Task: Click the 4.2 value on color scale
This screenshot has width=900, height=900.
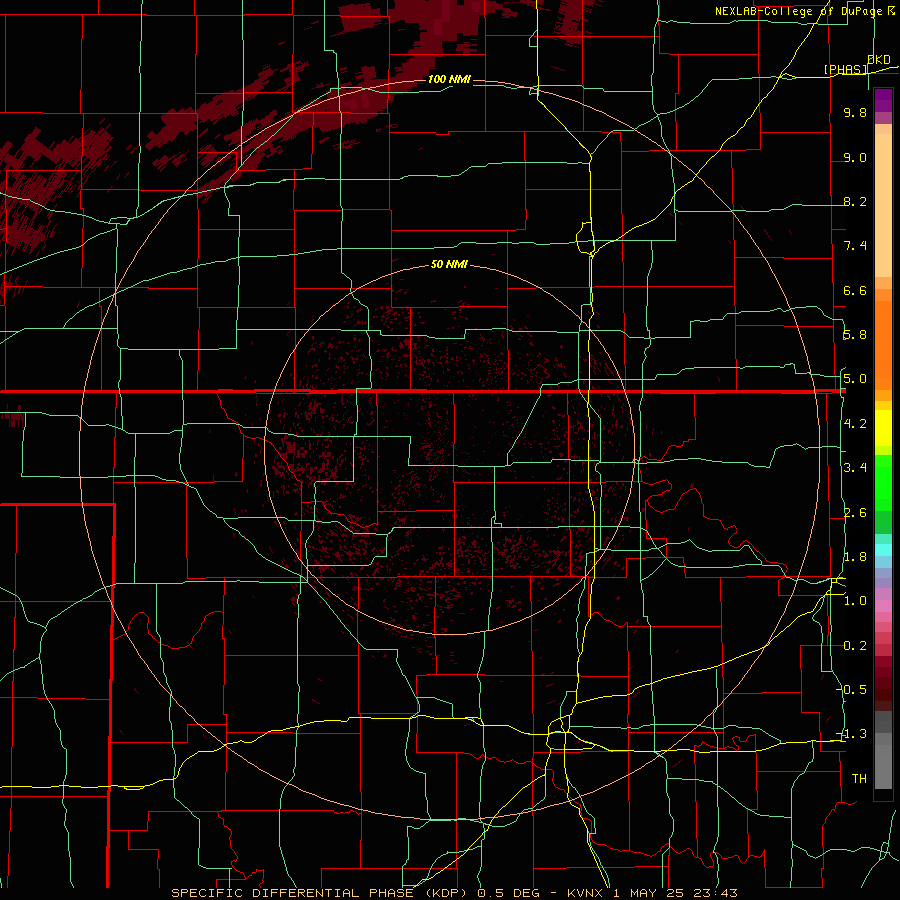Action: 855,424
